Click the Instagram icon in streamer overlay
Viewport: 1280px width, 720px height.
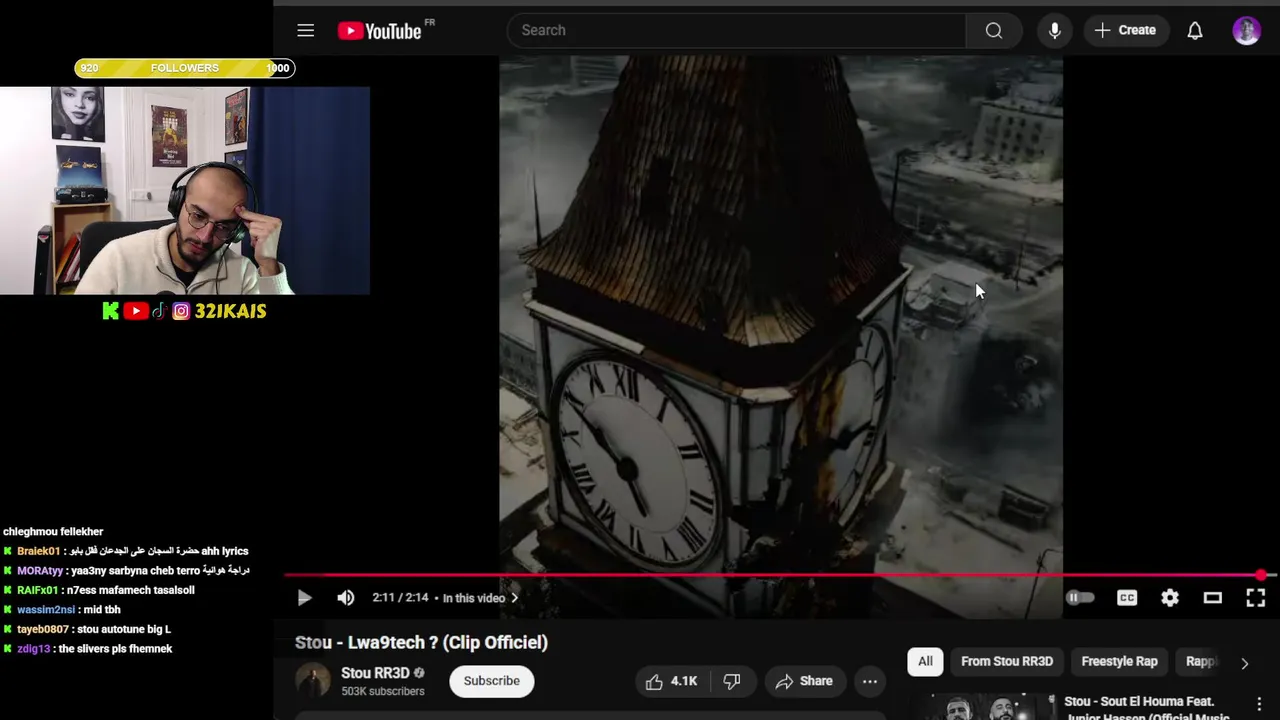181,311
